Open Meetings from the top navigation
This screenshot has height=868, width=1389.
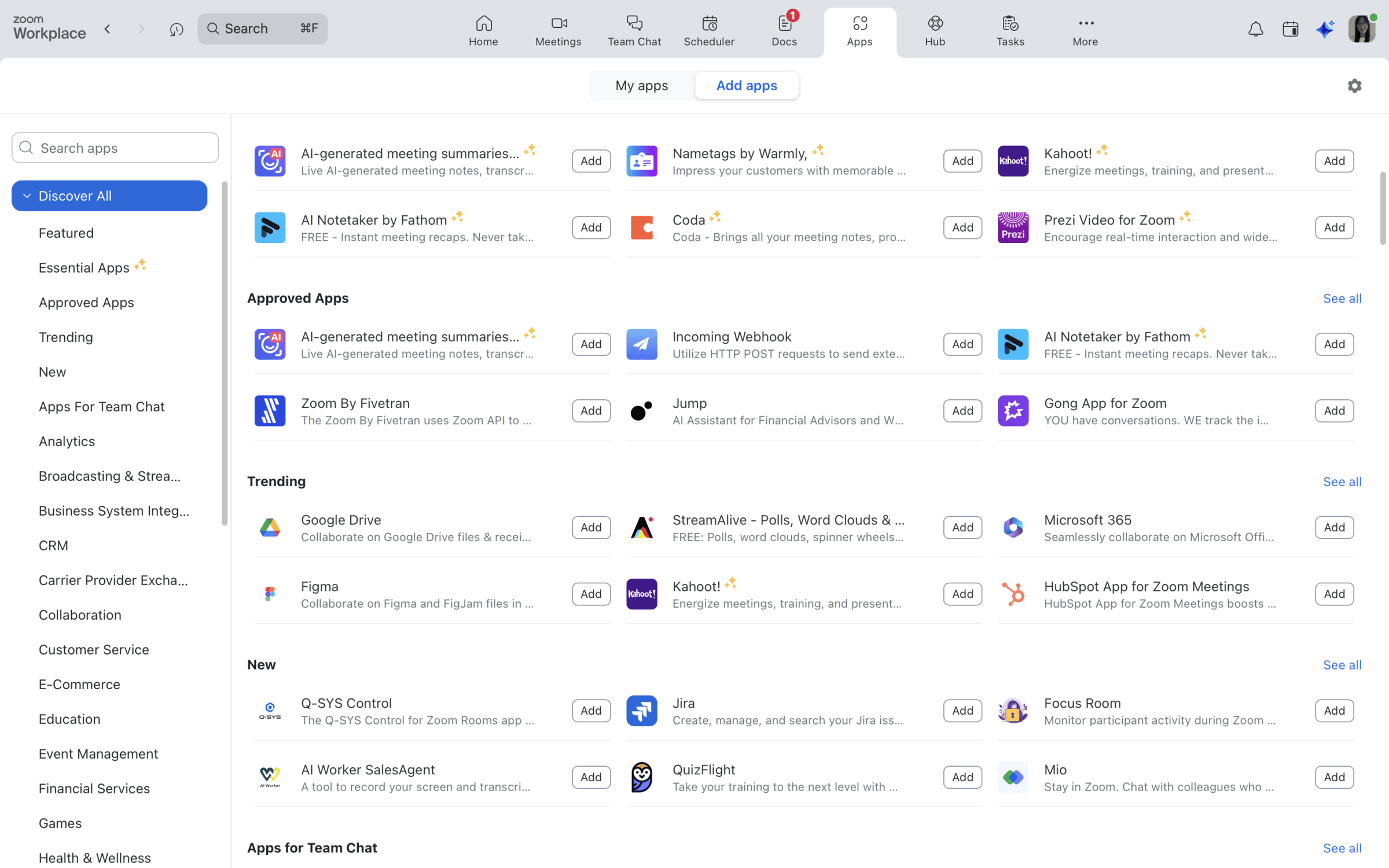[558, 30]
